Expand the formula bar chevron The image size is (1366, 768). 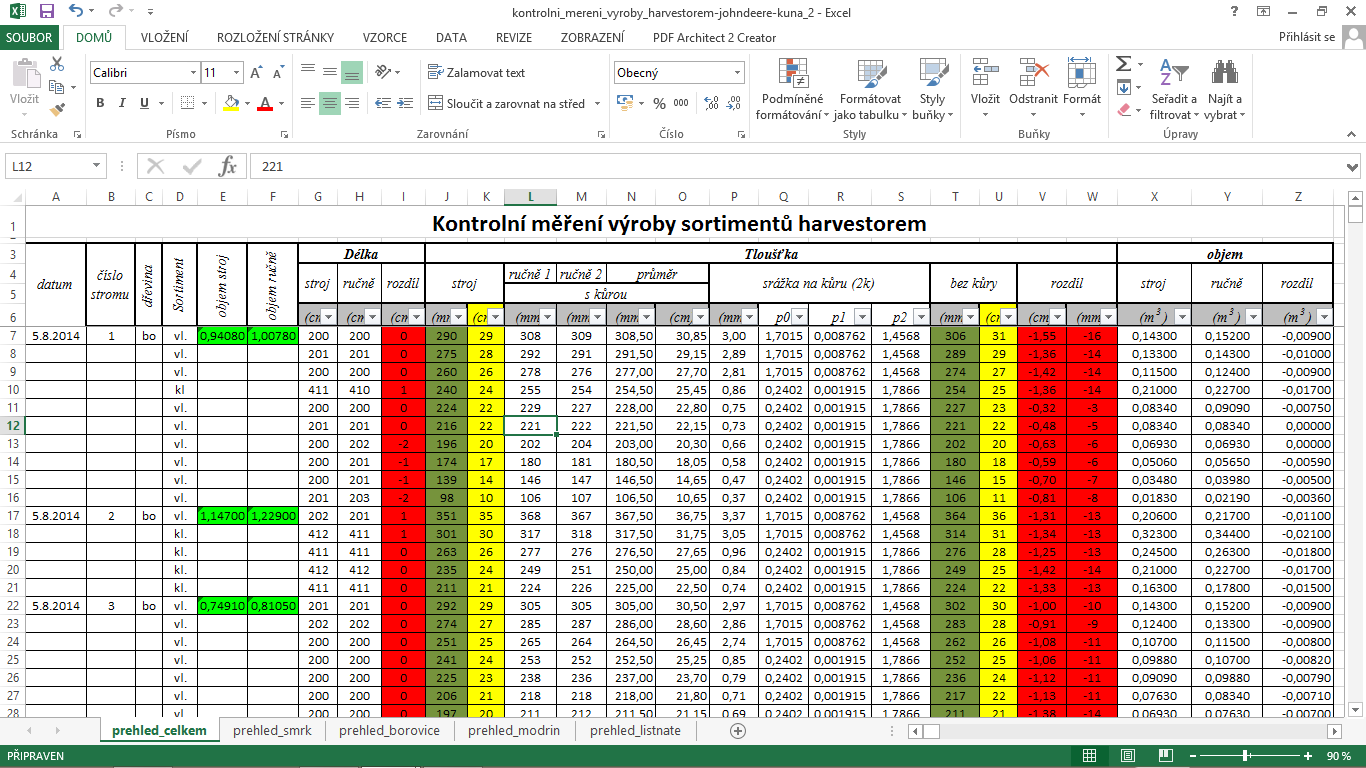[1353, 167]
